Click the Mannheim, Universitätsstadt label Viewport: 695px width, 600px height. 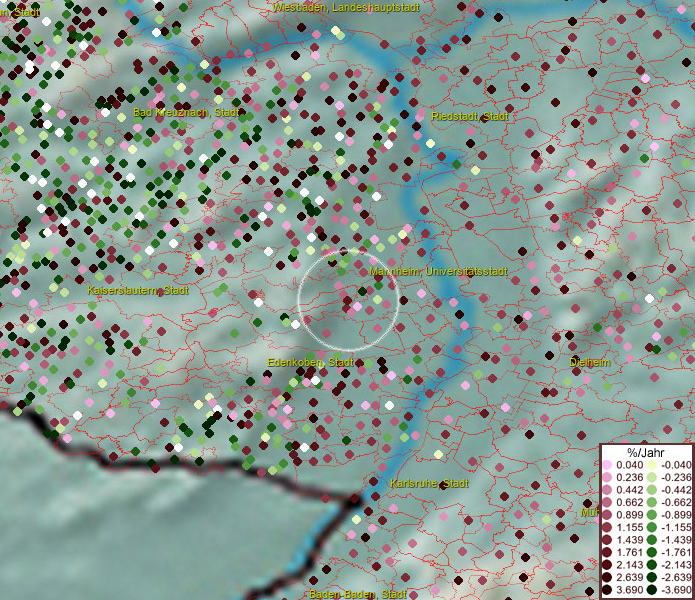tap(438, 271)
